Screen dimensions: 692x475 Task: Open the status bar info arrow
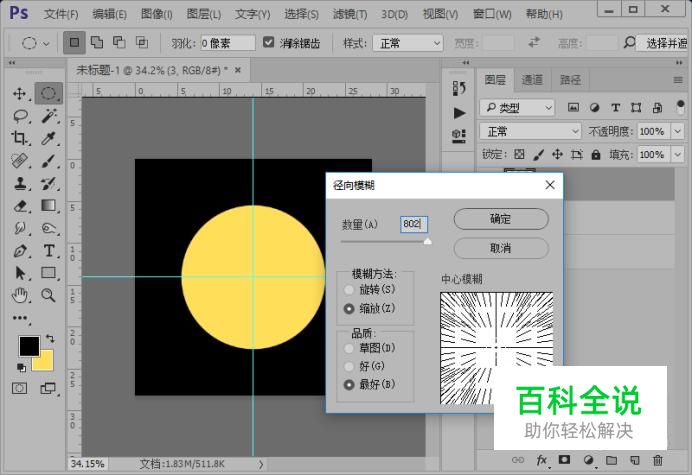261,464
